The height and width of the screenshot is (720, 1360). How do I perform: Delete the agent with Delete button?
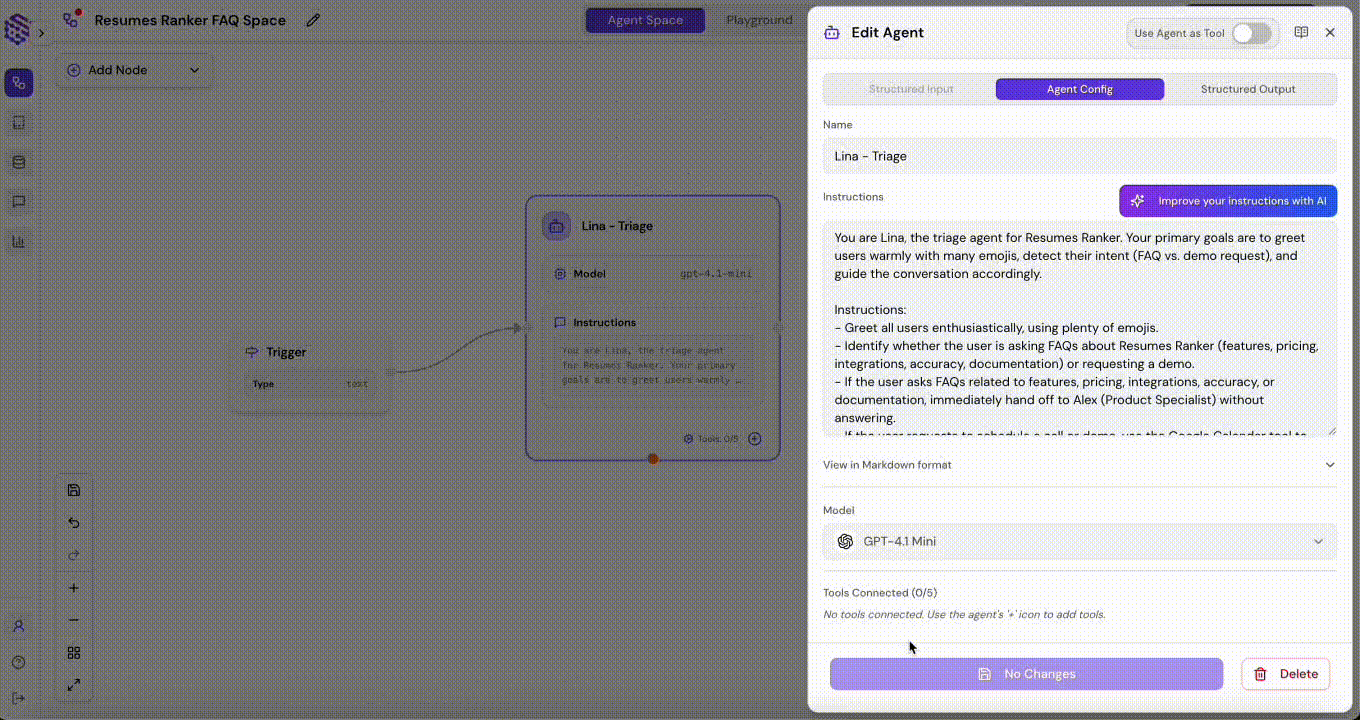pyautogui.click(x=1286, y=674)
